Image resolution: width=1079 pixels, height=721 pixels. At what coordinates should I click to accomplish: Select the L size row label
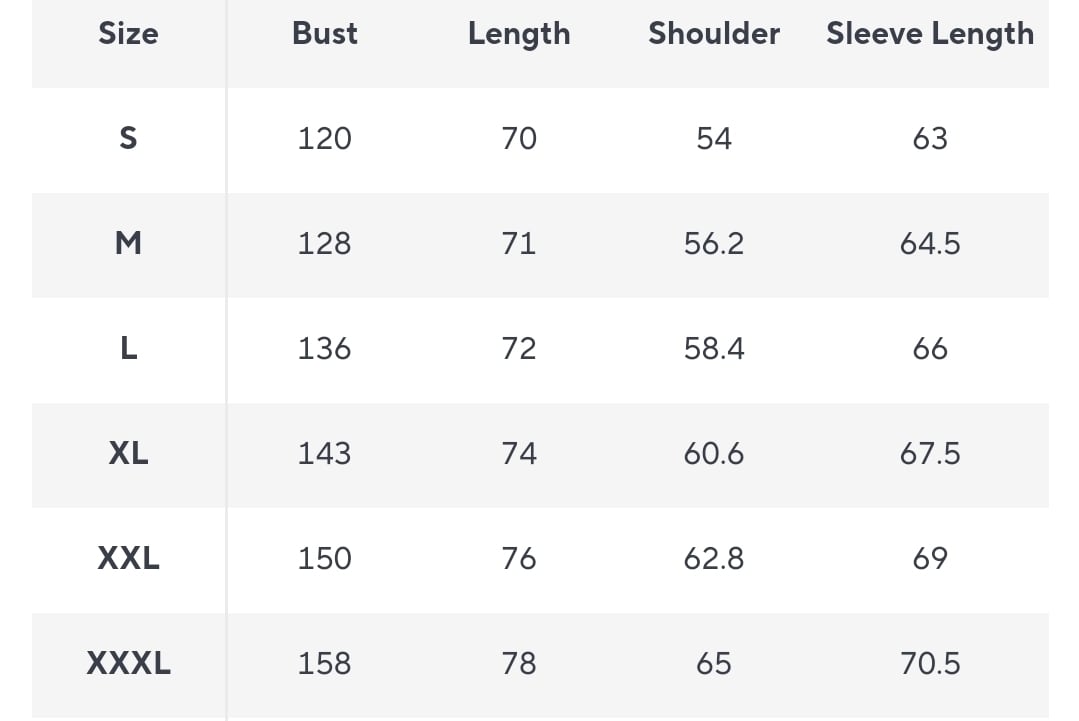128,348
